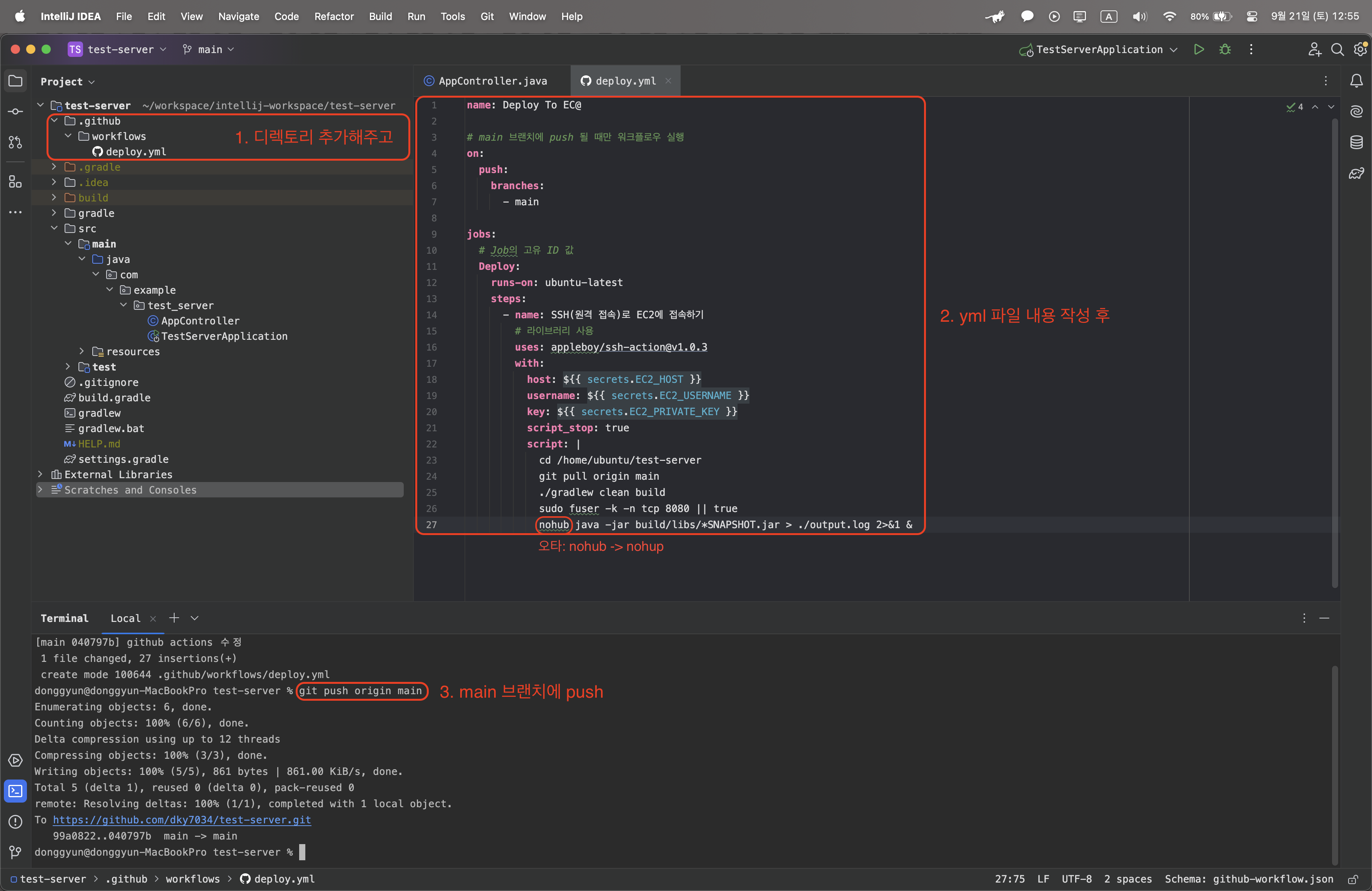The height and width of the screenshot is (891, 1372).
Task: Click the Debug bug icon
Action: 1225,50
